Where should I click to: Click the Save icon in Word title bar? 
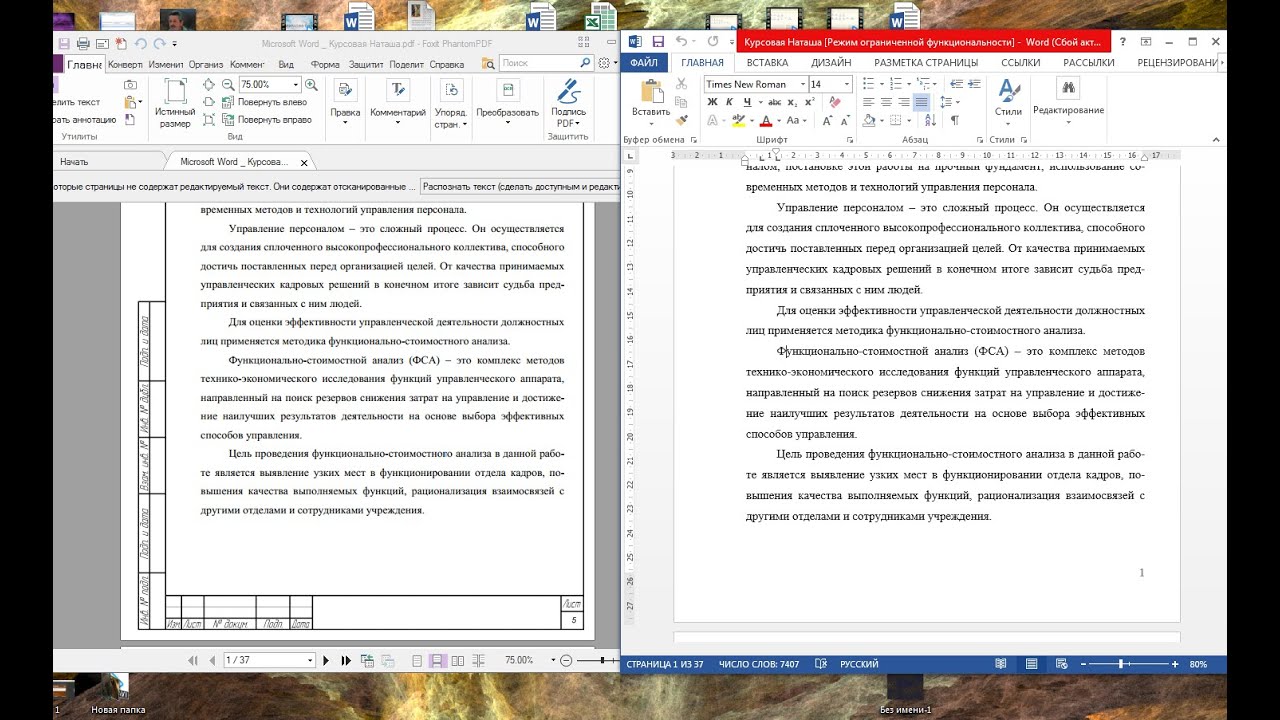pyautogui.click(x=658, y=42)
